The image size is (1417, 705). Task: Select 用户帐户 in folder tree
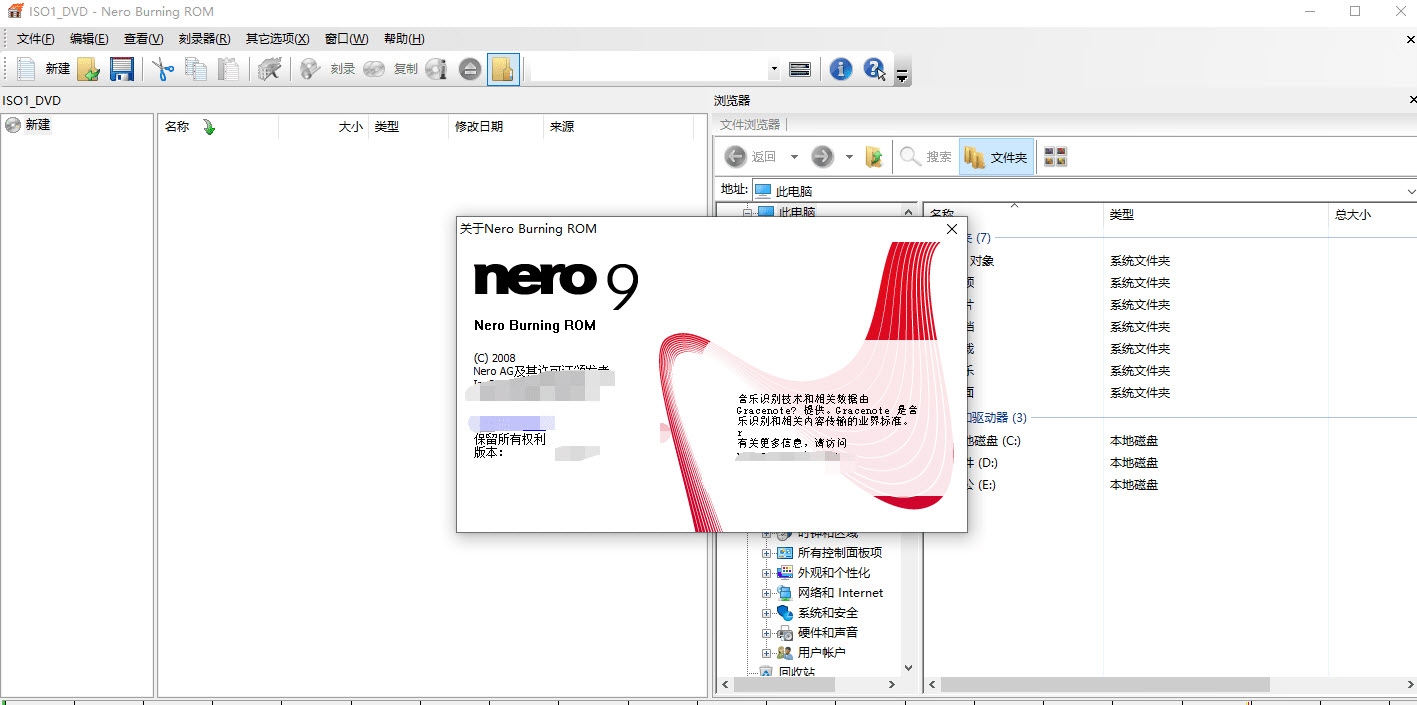822,653
